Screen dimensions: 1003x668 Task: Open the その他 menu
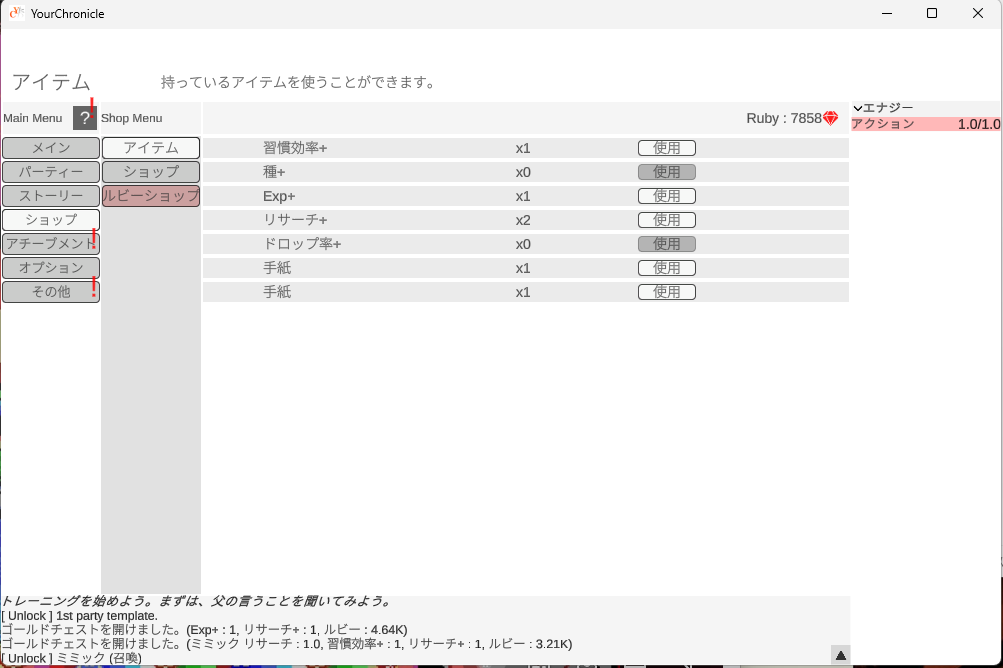pos(51,292)
